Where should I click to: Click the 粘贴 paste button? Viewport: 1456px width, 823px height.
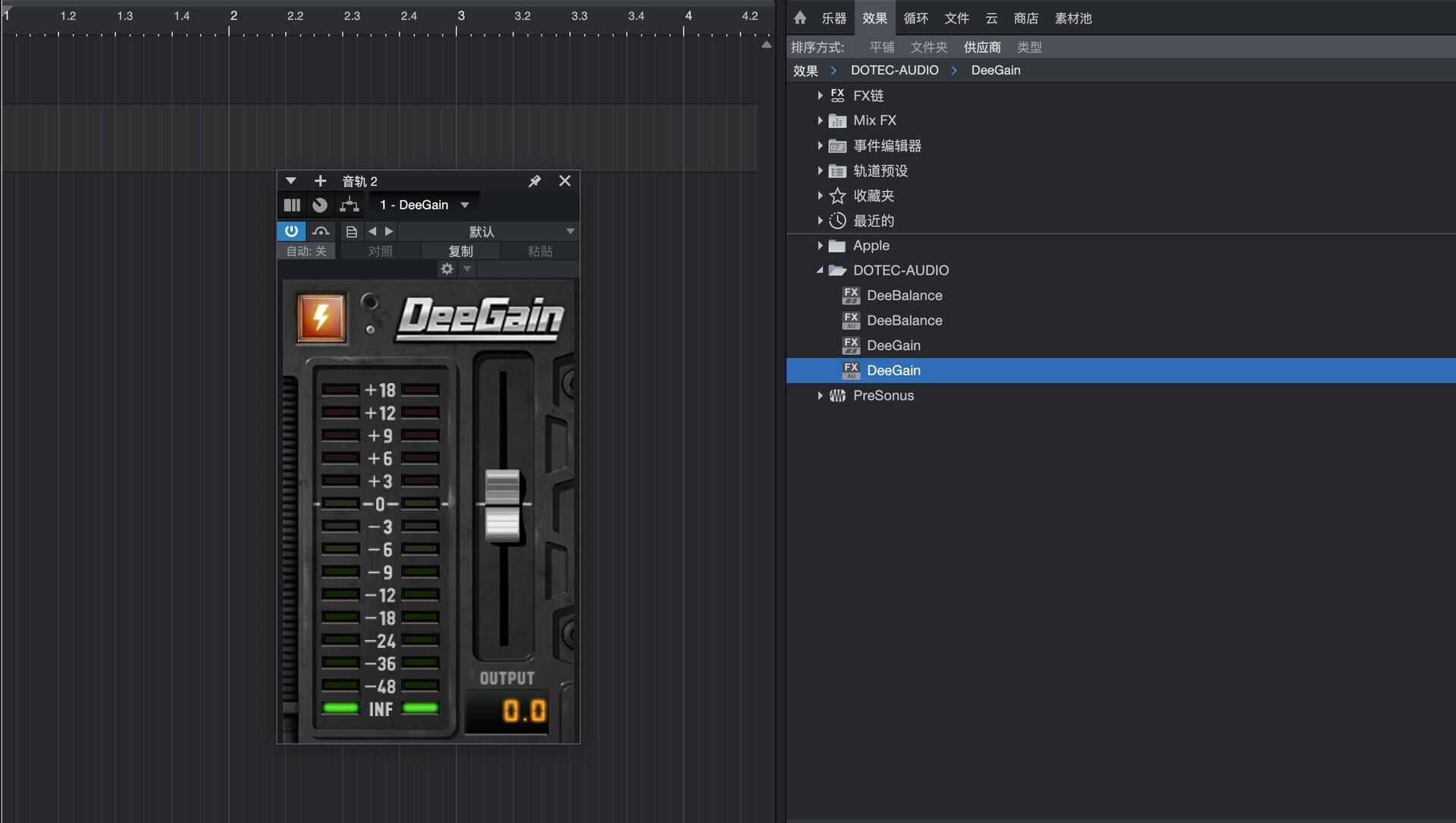(540, 251)
